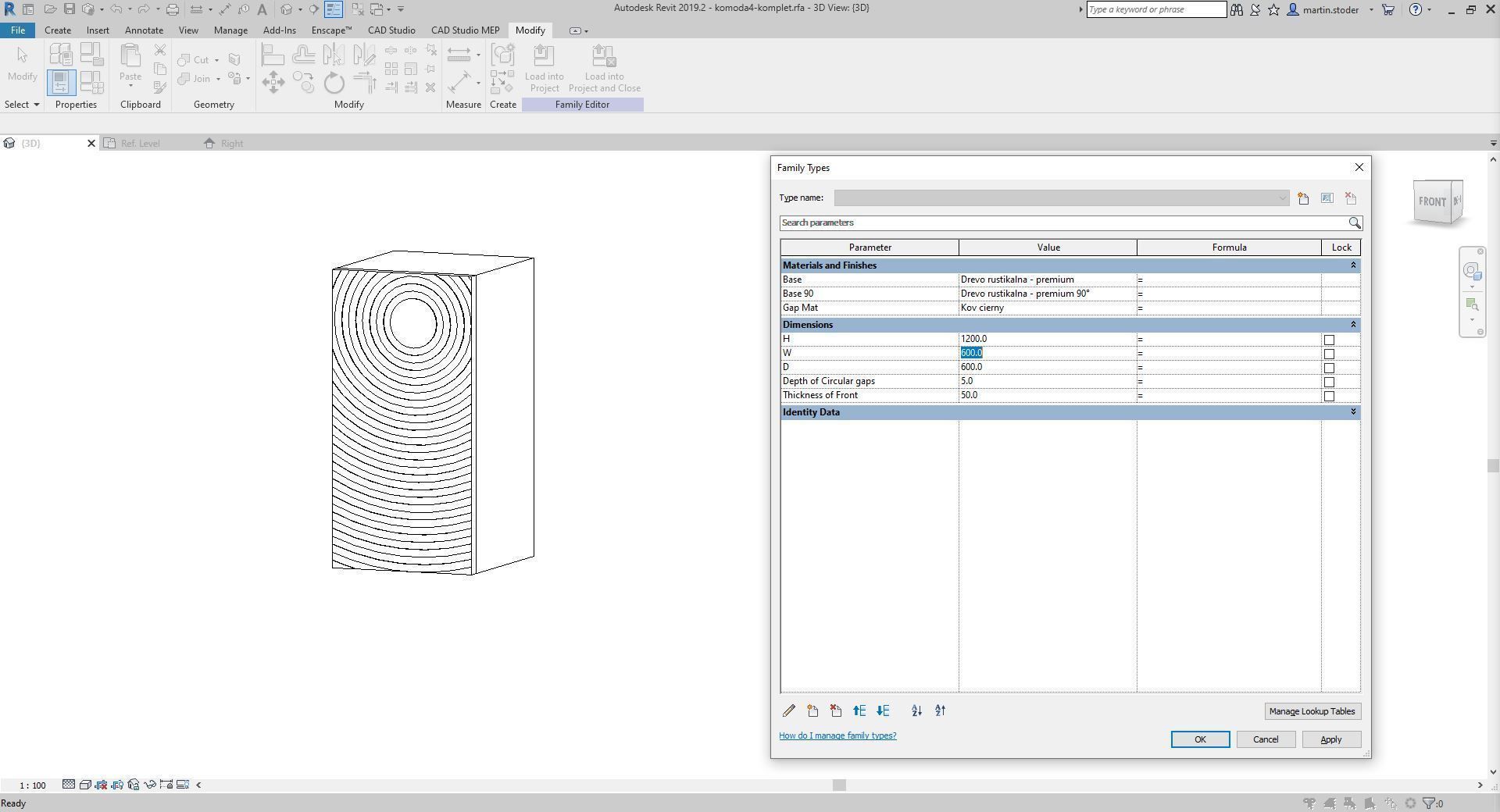Collapse the Dimensions section

coord(1353,324)
